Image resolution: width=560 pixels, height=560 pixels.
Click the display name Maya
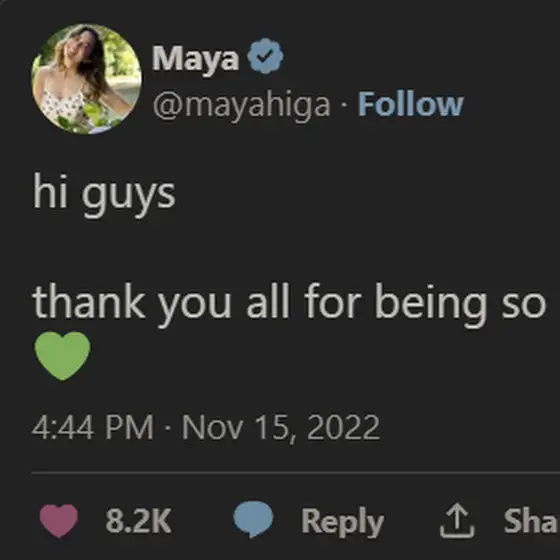195,60
